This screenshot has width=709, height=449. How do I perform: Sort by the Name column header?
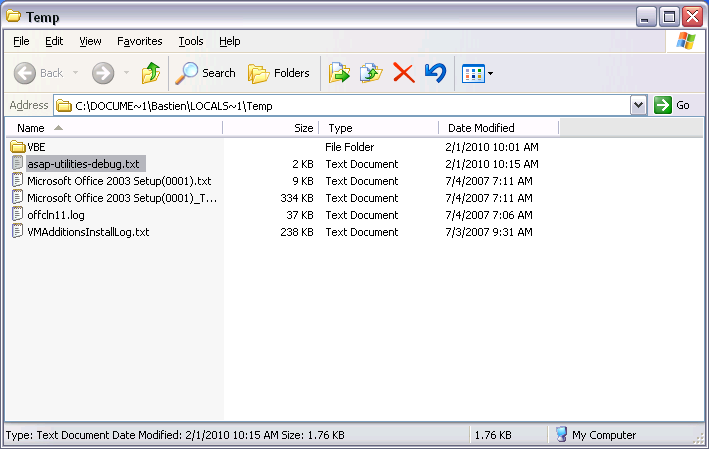pyautogui.click(x=114, y=128)
